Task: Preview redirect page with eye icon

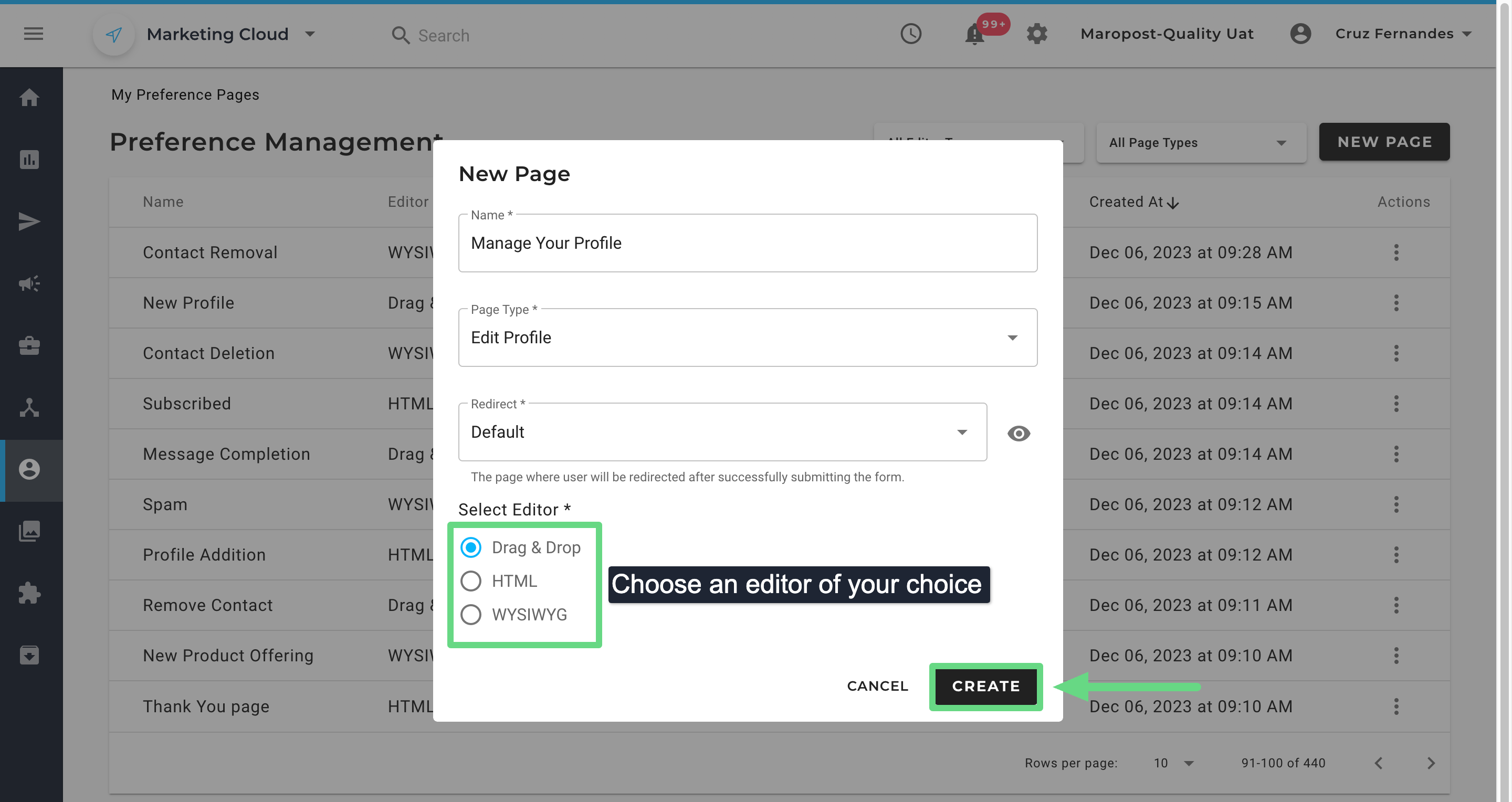Action: click(x=1018, y=434)
